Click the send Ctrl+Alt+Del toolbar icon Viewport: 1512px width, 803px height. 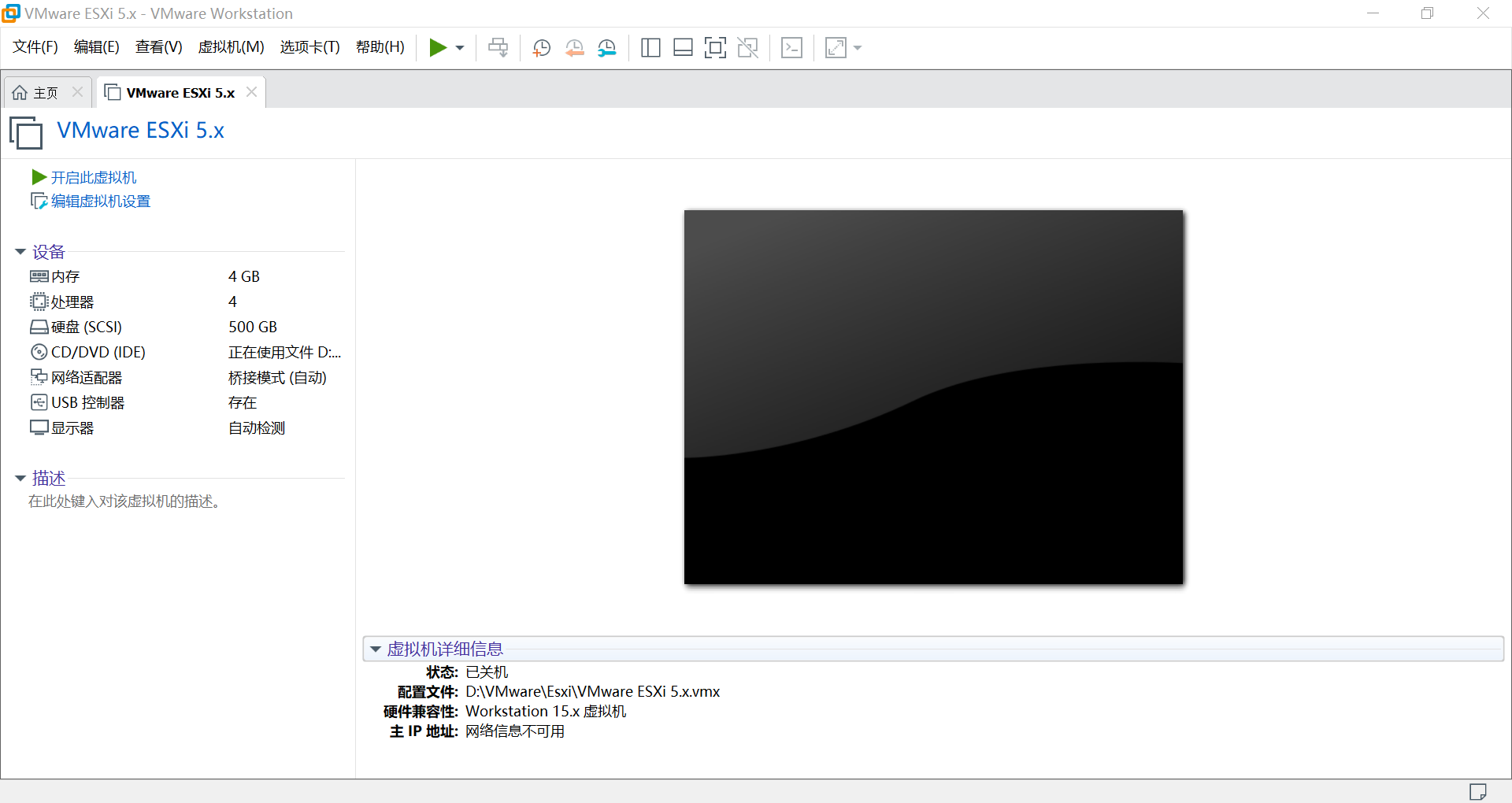click(498, 48)
